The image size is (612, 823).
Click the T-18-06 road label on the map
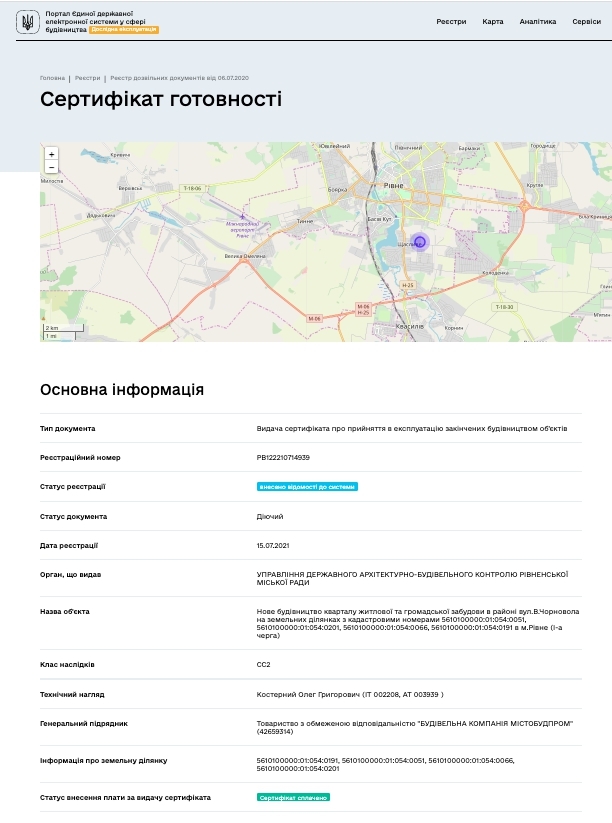192,188
